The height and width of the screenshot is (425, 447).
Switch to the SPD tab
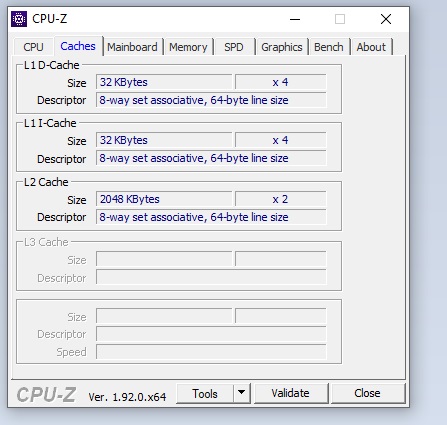pos(234,47)
